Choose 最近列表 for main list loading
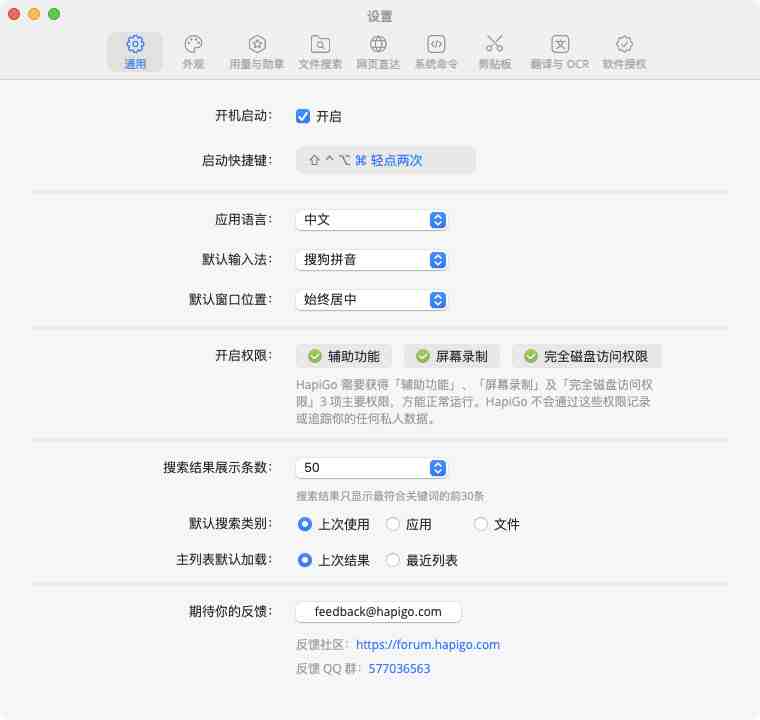 tap(393, 560)
